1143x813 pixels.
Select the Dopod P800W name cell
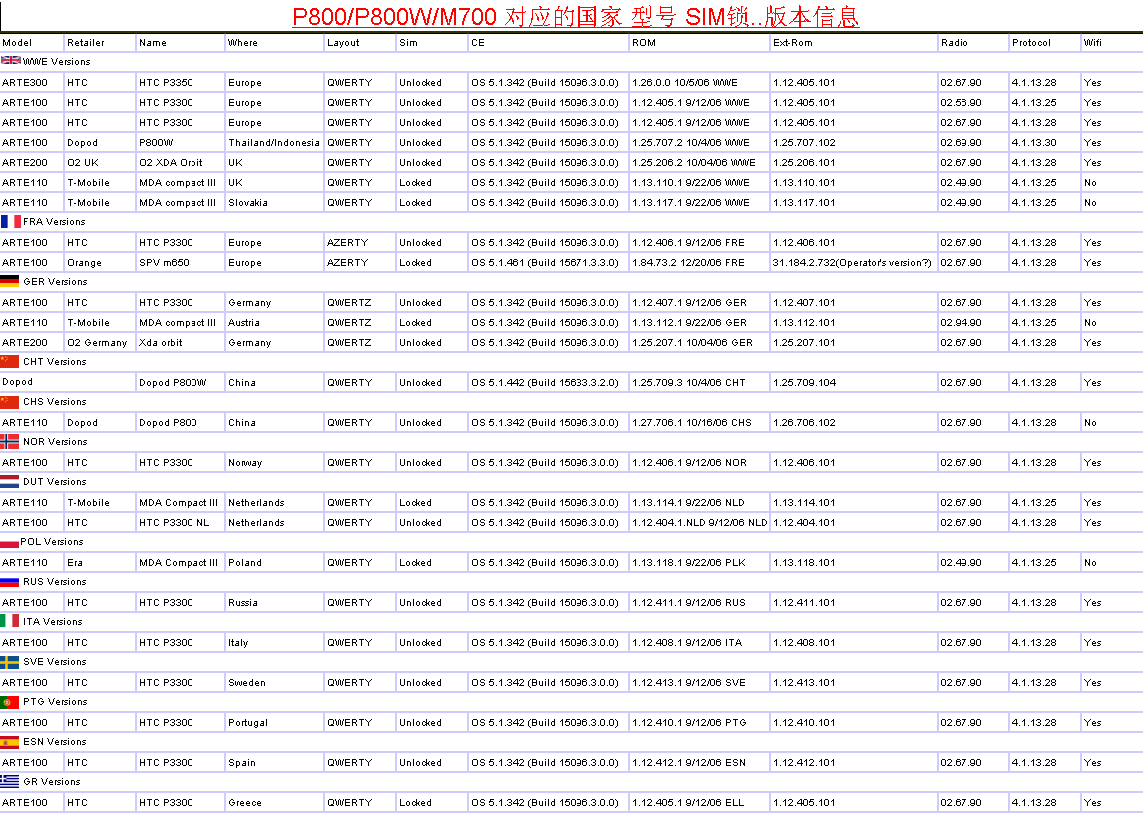point(180,382)
